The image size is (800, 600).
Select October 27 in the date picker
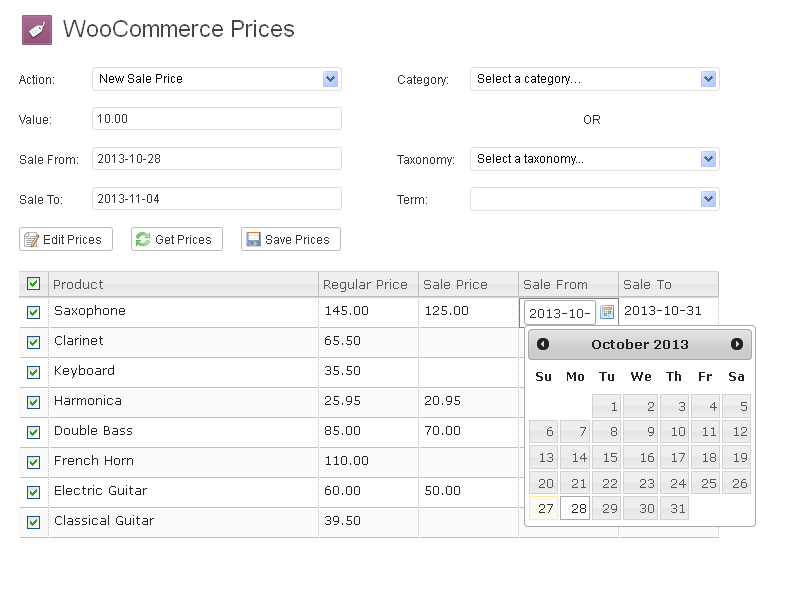click(544, 508)
